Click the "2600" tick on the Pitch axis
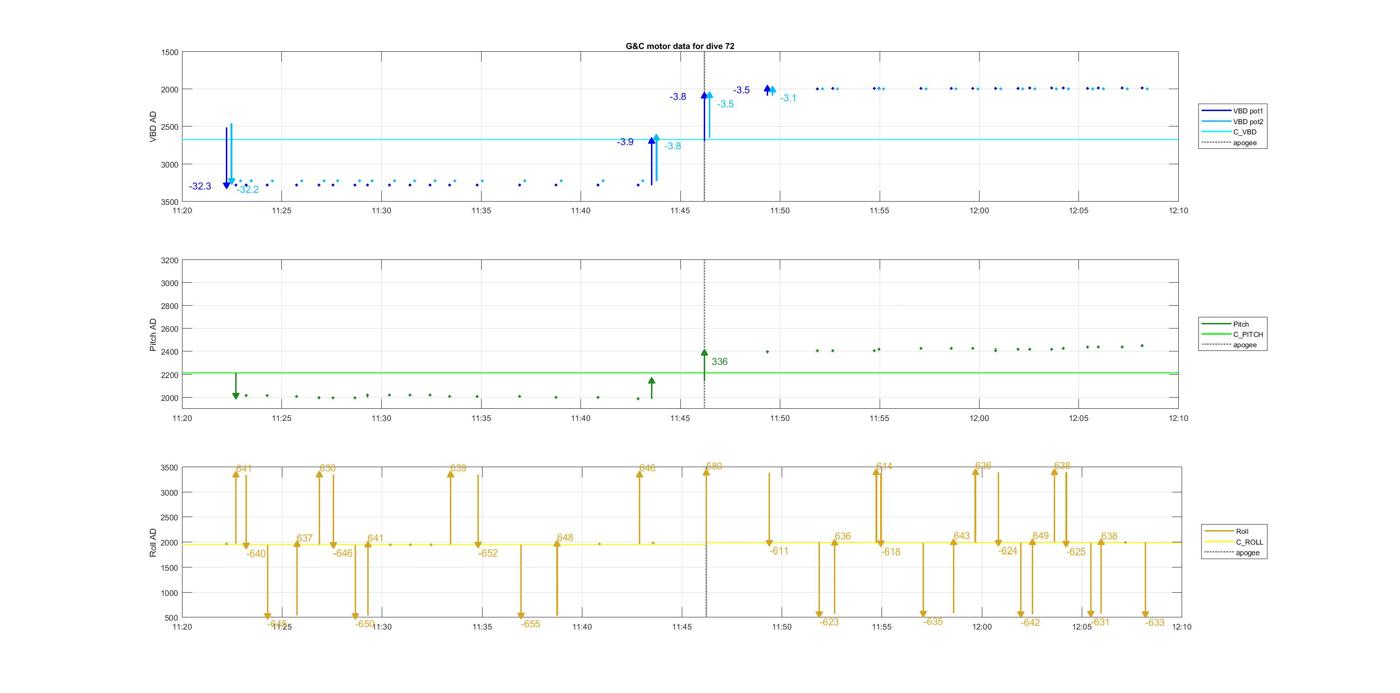The height and width of the screenshot is (693, 1400). pyautogui.click(x=170, y=330)
